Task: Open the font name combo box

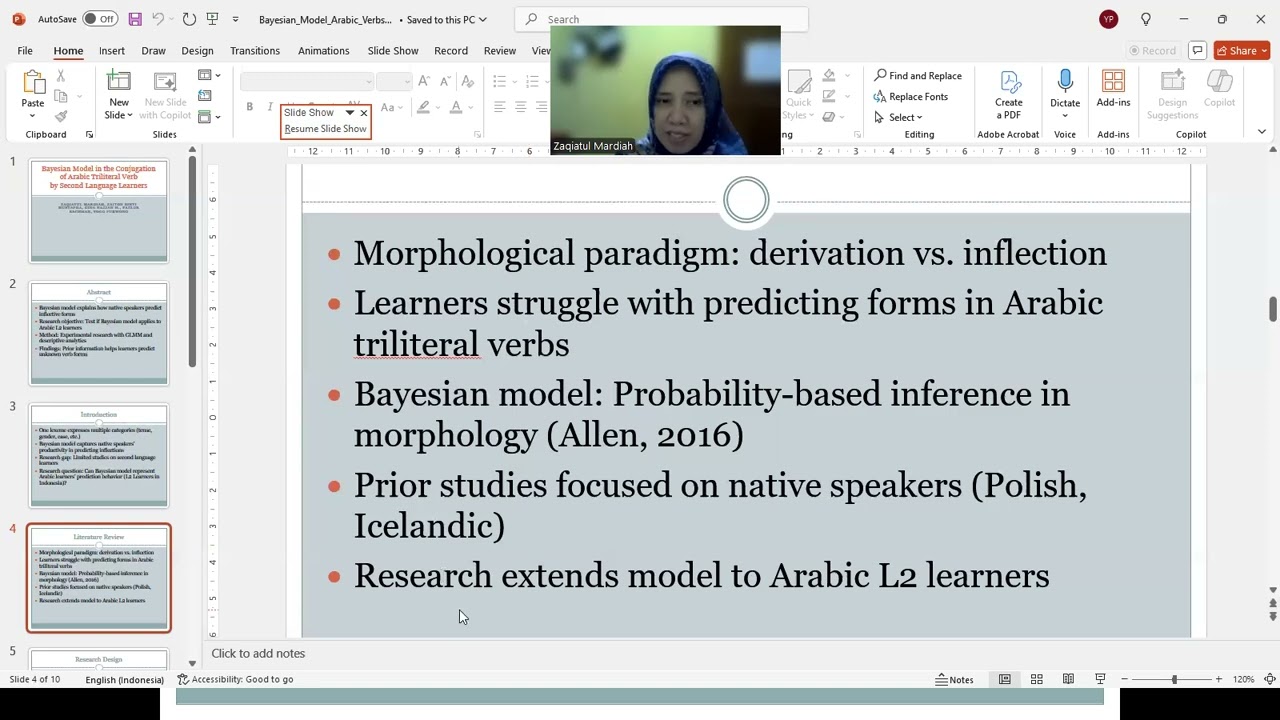Action: click(x=307, y=81)
